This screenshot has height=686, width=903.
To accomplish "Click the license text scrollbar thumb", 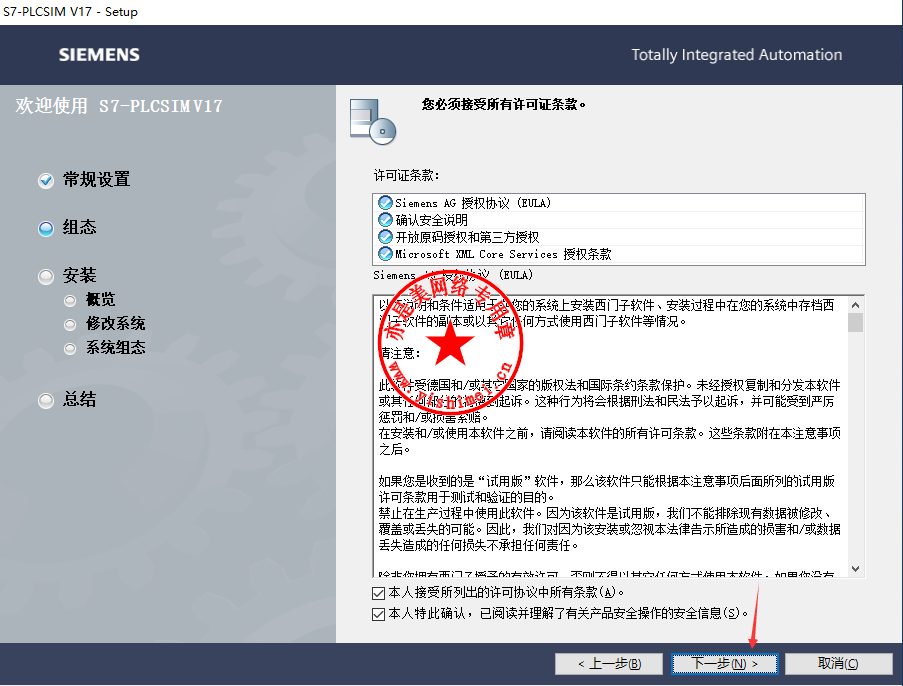I will click(856, 323).
